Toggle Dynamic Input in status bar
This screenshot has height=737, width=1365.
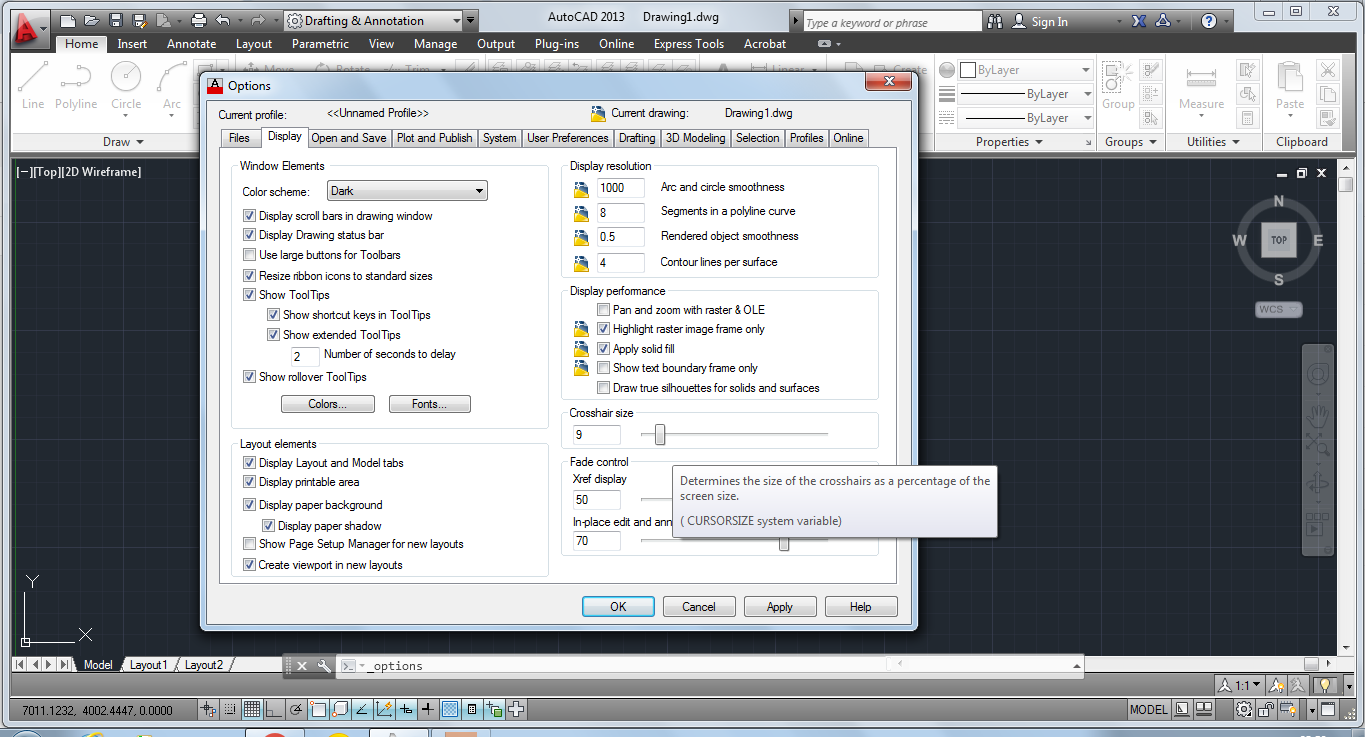(x=406, y=710)
